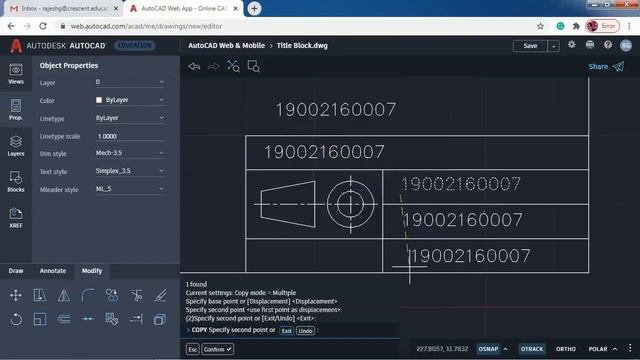Viewport: 640px width, 360px height.
Task: Open the Linetype dropdown
Action: (x=130, y=118)
